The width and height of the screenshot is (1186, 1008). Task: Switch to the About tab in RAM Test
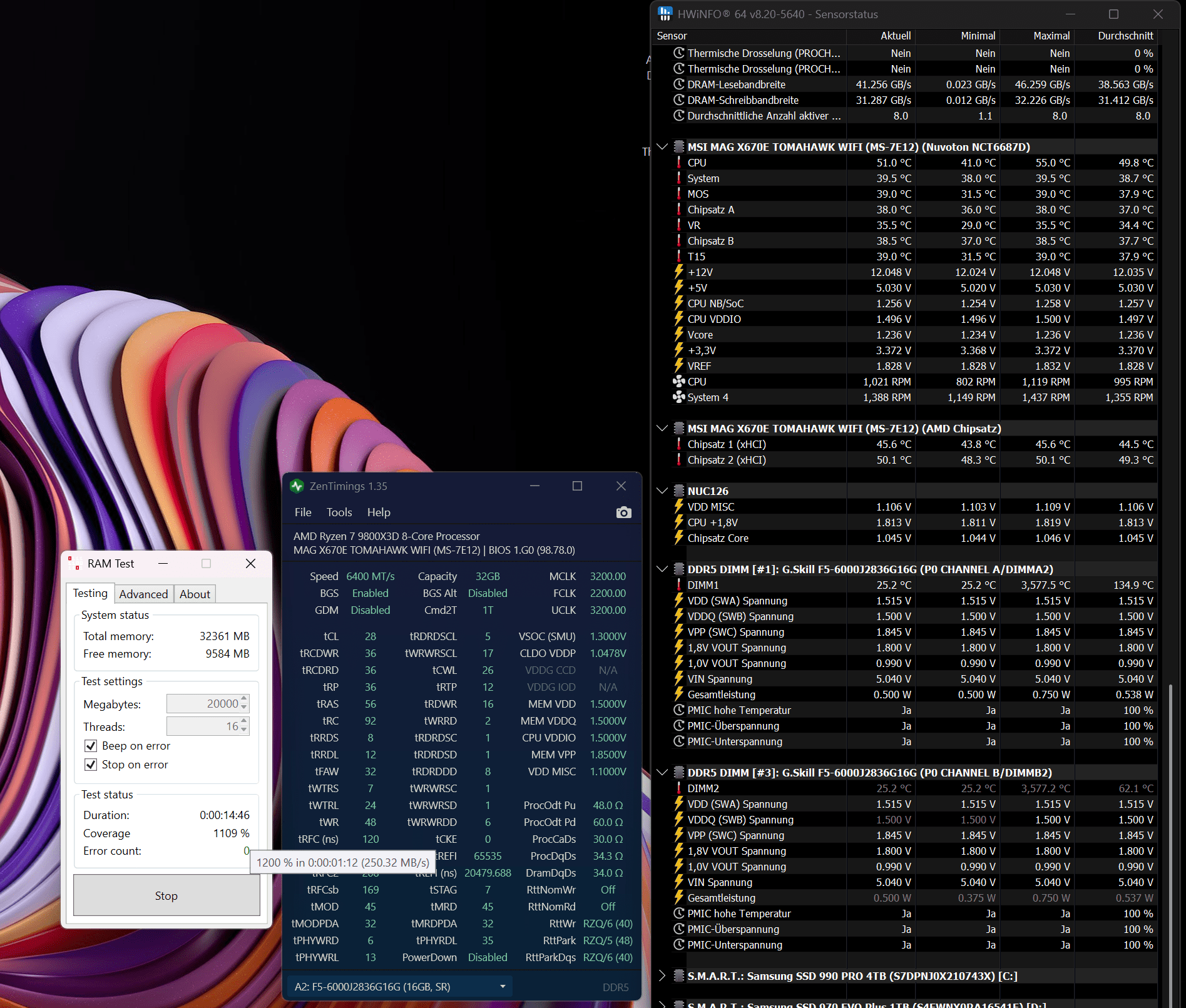pos(195,594)
